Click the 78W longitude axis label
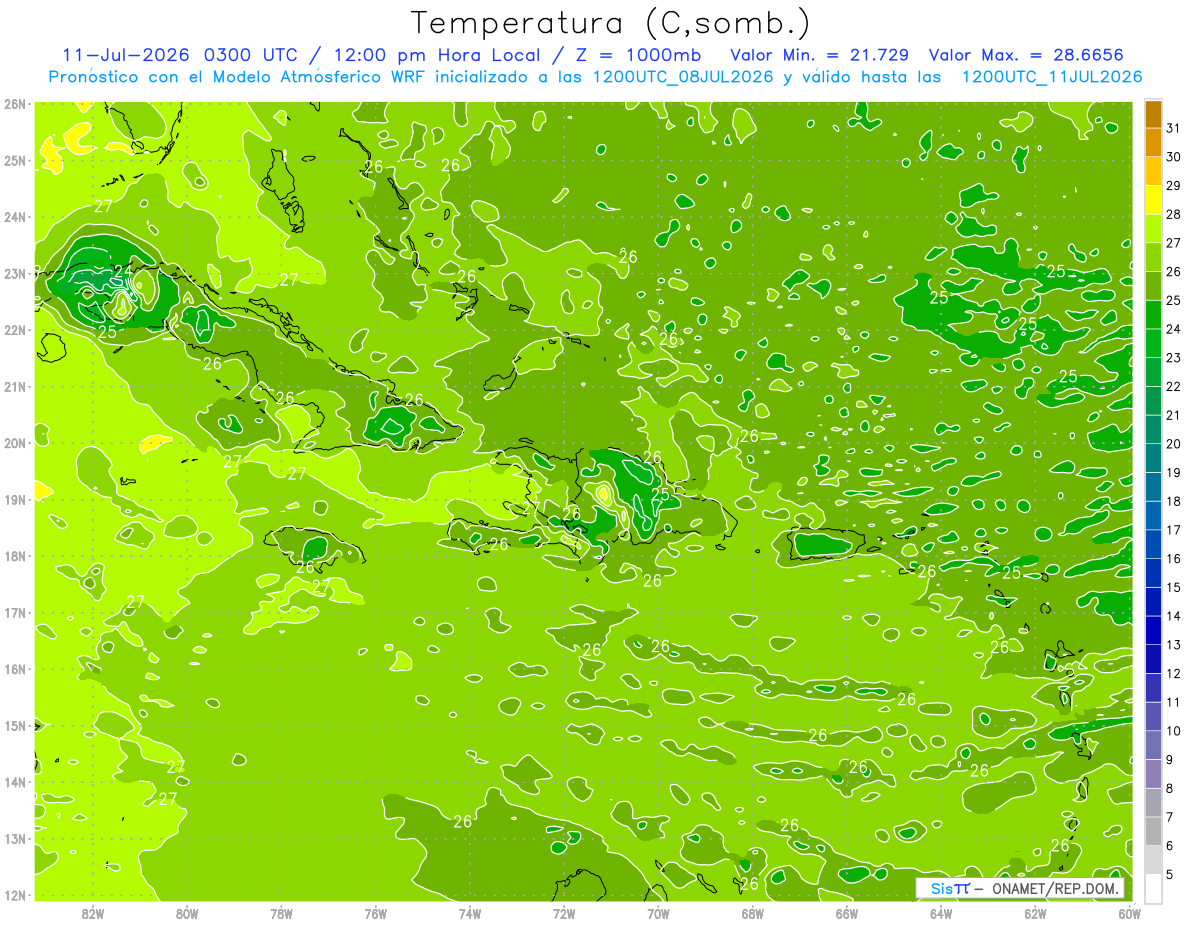This screenshot has height=927, width=1200. (282, 913)
